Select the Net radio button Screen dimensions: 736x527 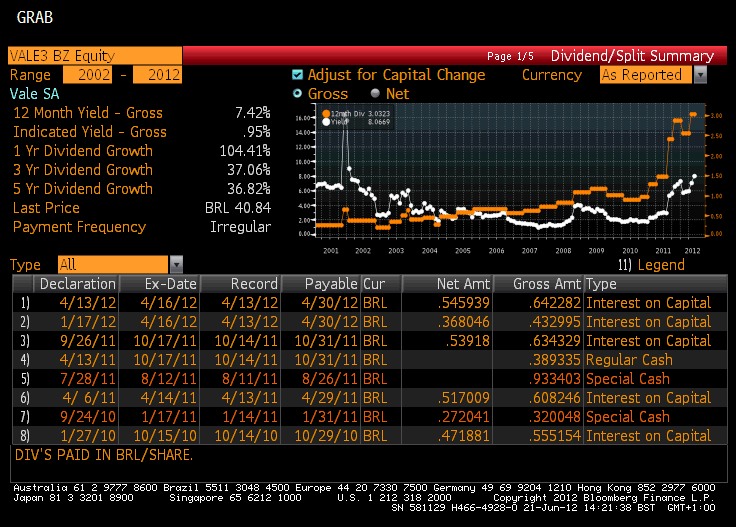click(375, 94)
